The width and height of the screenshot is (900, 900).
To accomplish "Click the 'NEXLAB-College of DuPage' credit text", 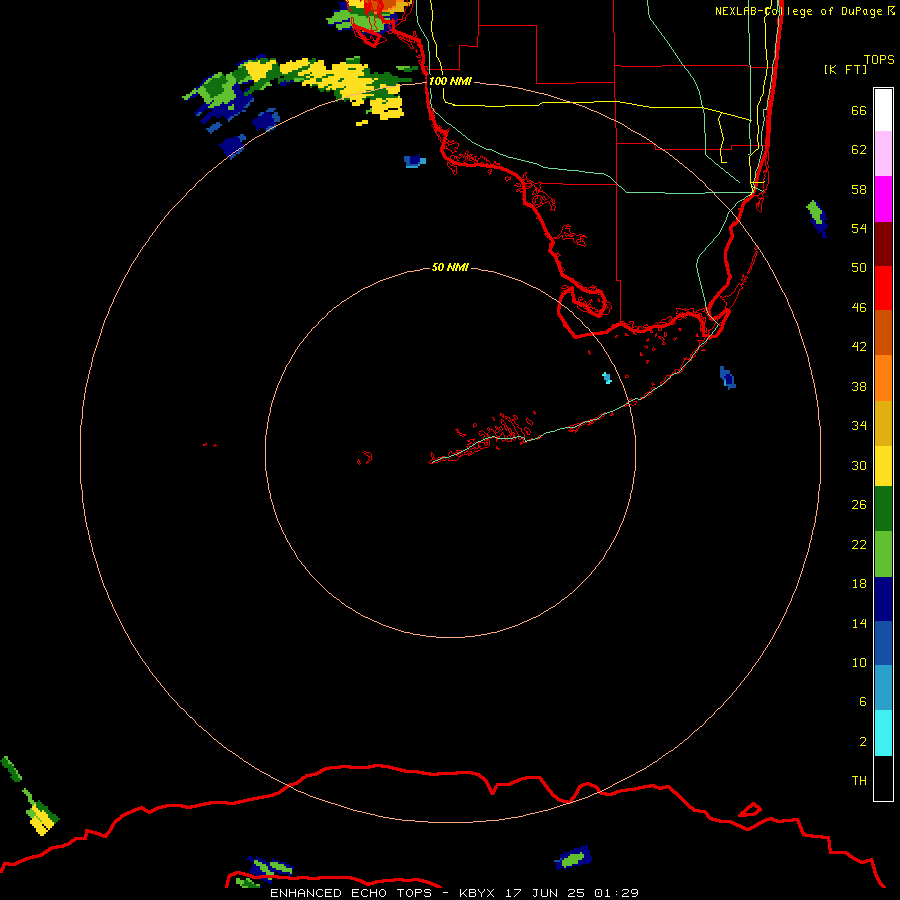I will pos(798,11).
